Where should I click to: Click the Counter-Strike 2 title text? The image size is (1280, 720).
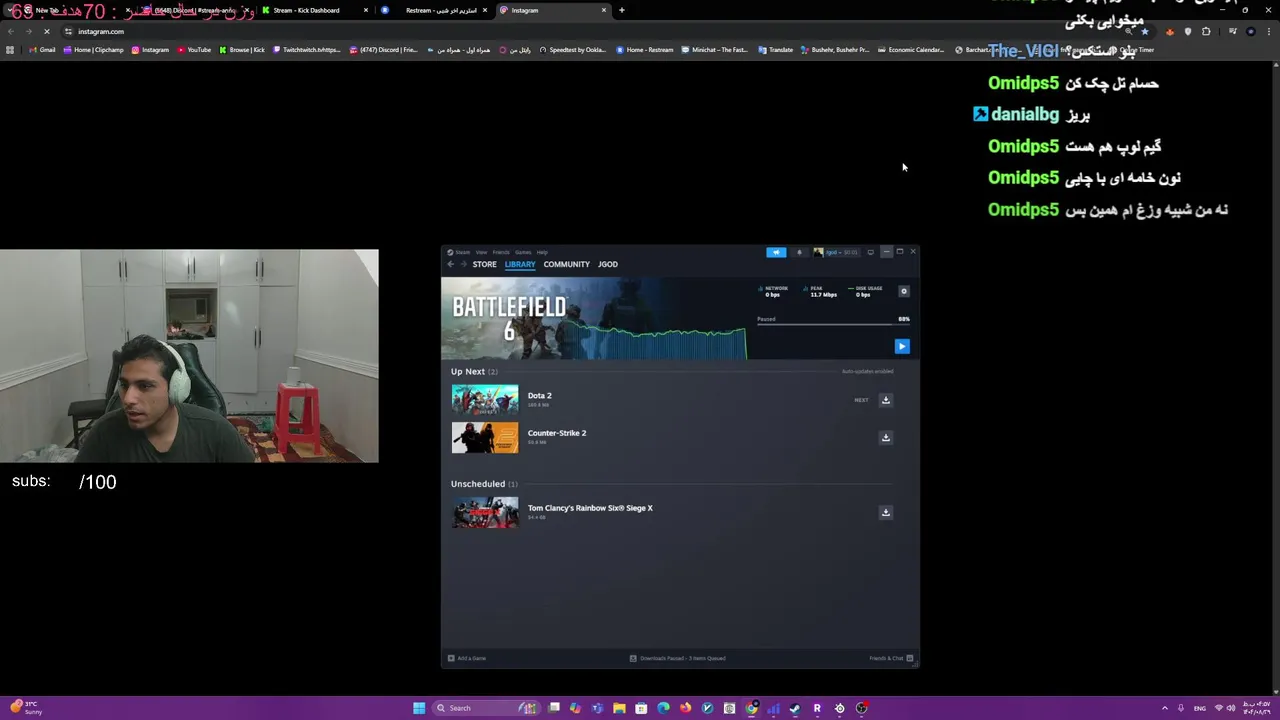click(557, 433)
